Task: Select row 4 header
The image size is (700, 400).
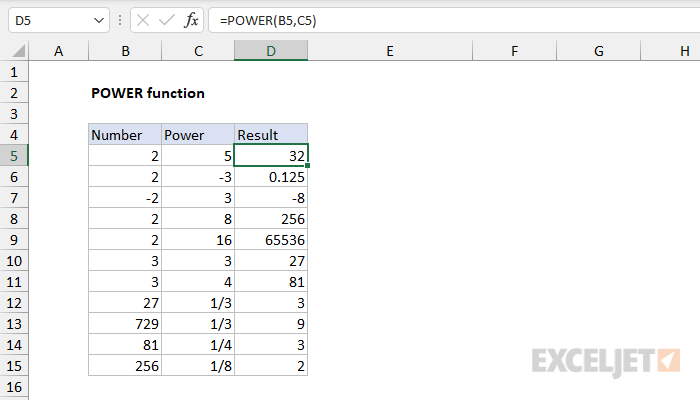Action: (14, 135)
